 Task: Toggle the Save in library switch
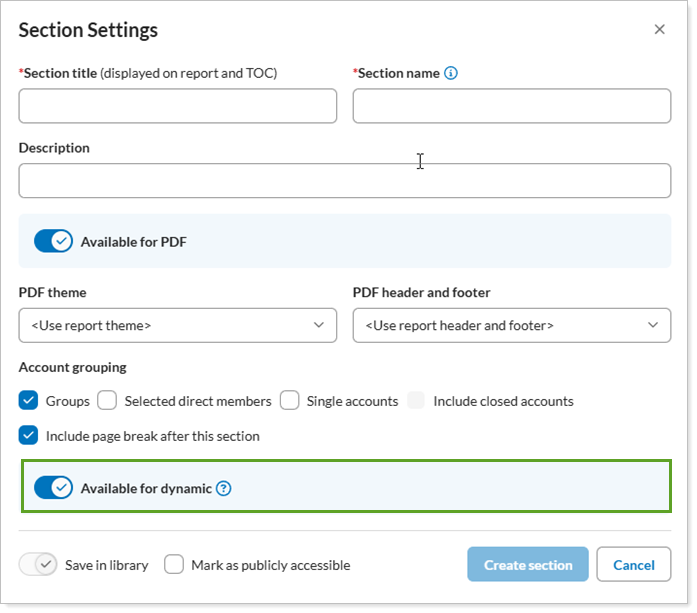click(39, 565)
